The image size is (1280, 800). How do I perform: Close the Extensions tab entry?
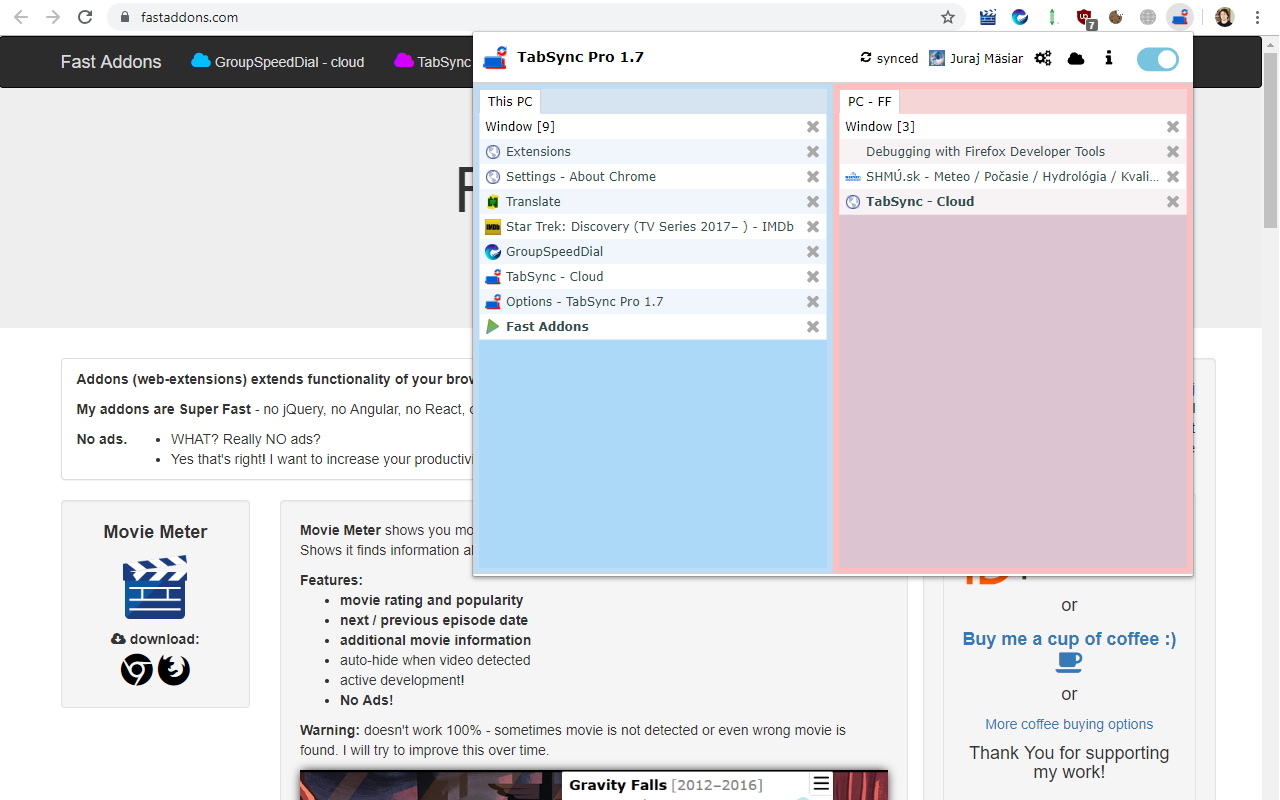pos(813,152)
